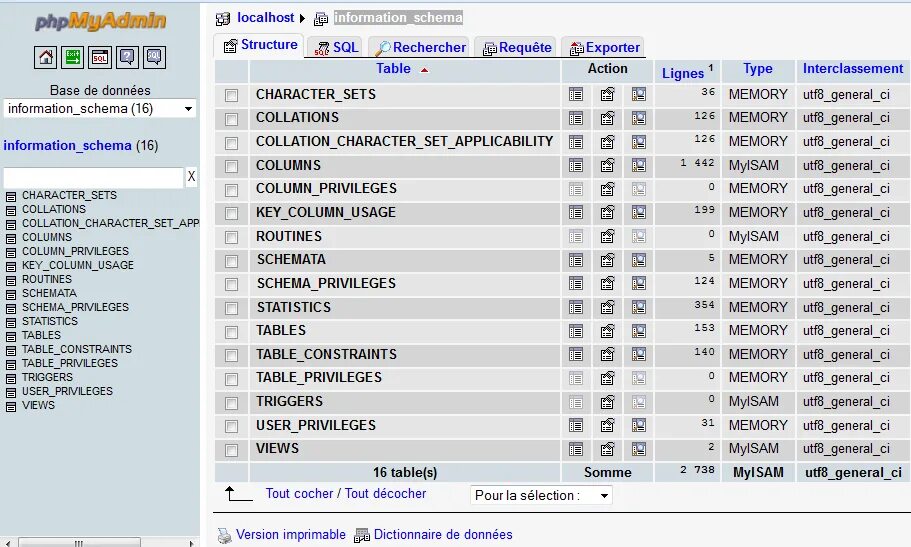Open the 'Pour la sélection' dropdown
This screenshot has height=547, width=911.
pos(541,495)
